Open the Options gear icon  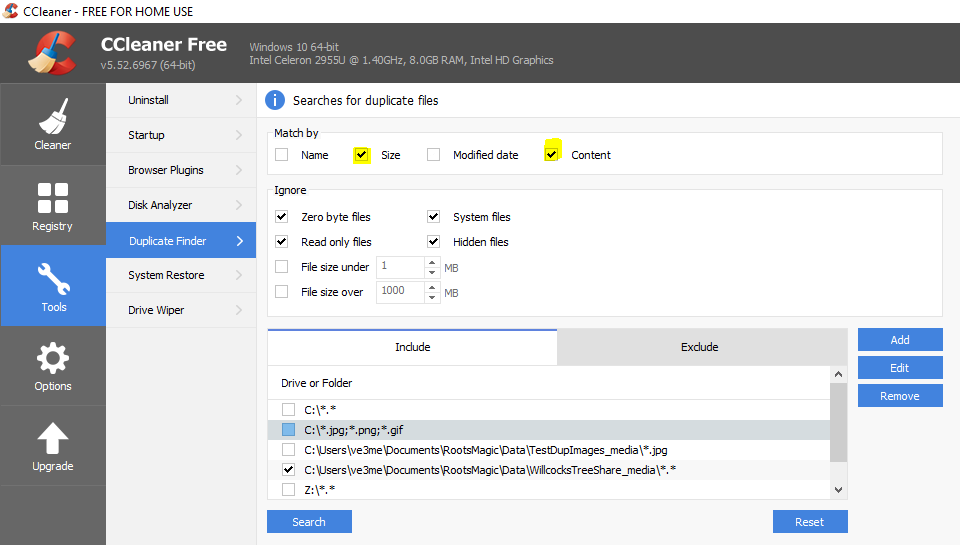click(53, 358)
